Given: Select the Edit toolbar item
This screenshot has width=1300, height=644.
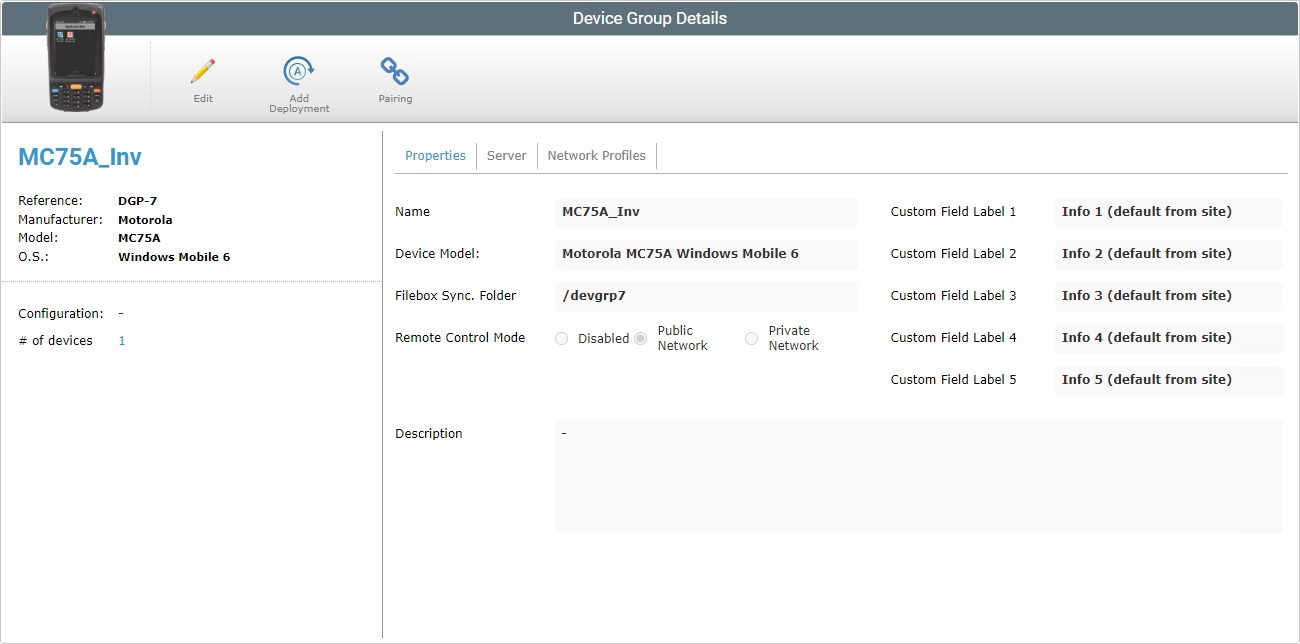Looking at the screenshot, I should 202,80.
